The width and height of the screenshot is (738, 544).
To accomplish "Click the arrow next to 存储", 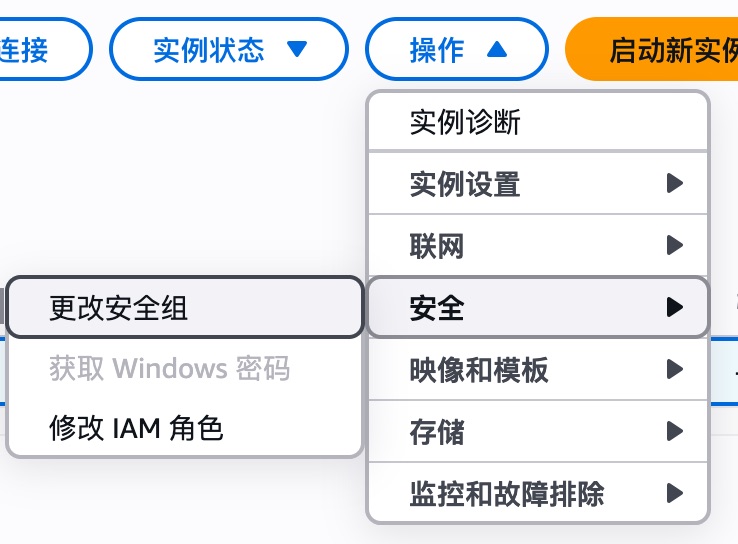I will click(674, 432).
